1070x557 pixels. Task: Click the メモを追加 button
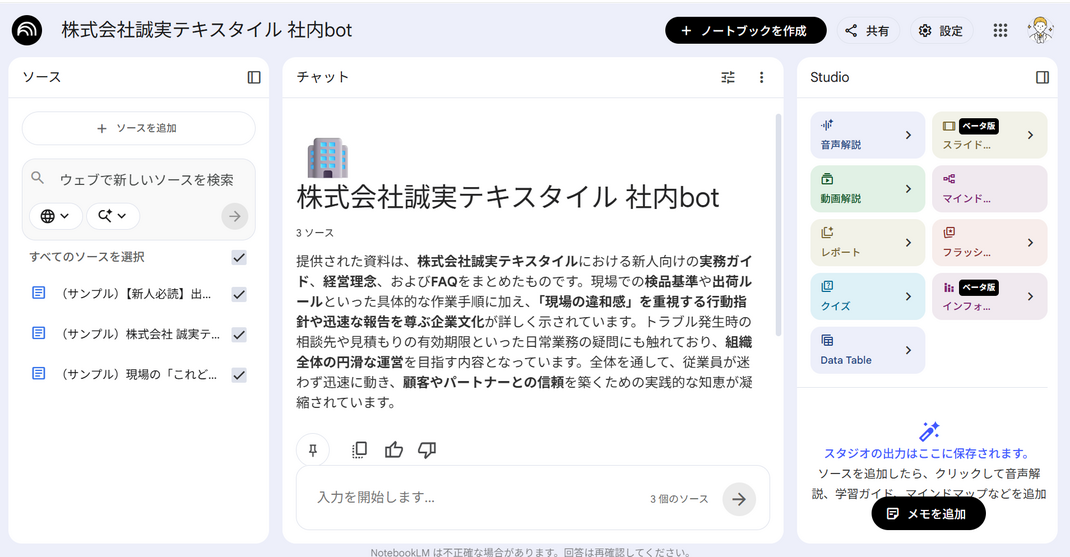click(x=927, y=514)
